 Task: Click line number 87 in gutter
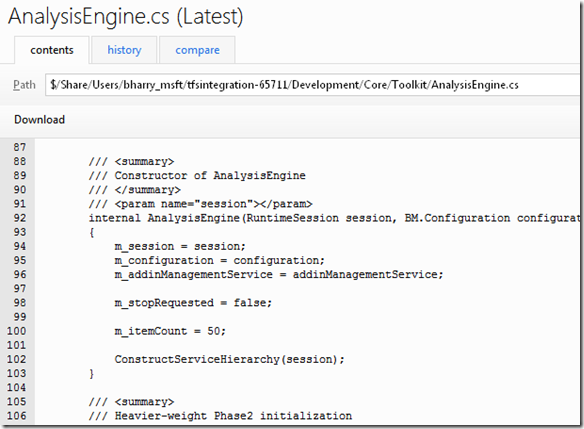click(x=20, y=147)
